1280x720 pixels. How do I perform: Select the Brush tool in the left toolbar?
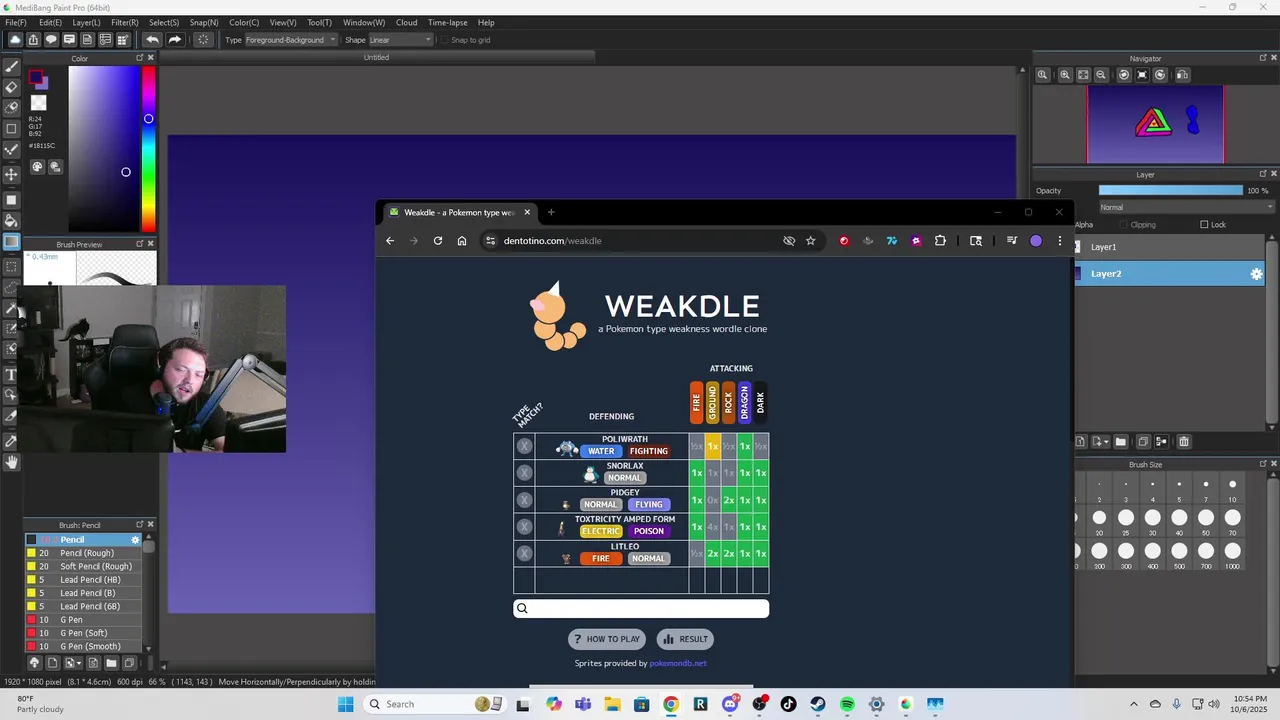pos(12,67)
